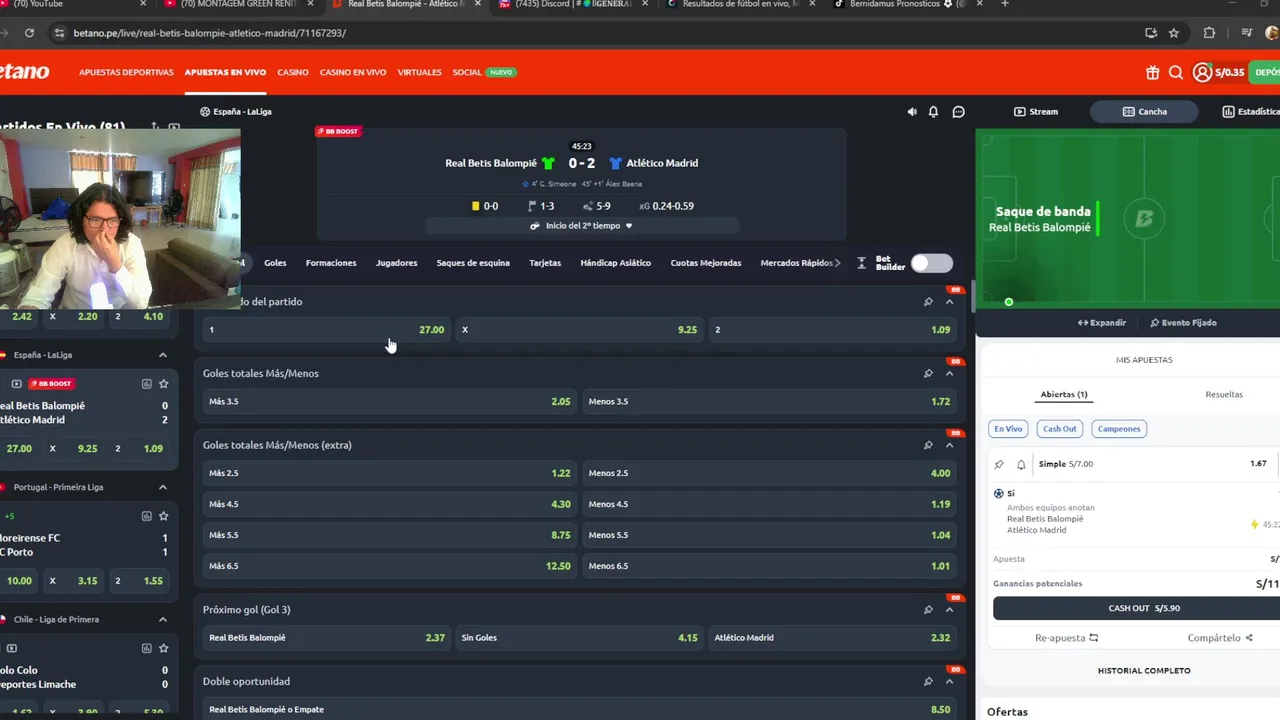The width and height of the screenshot is (1280, 720).
Task: Favorite the Moreirense vs Porto match star
Action: tap(164, 516)
